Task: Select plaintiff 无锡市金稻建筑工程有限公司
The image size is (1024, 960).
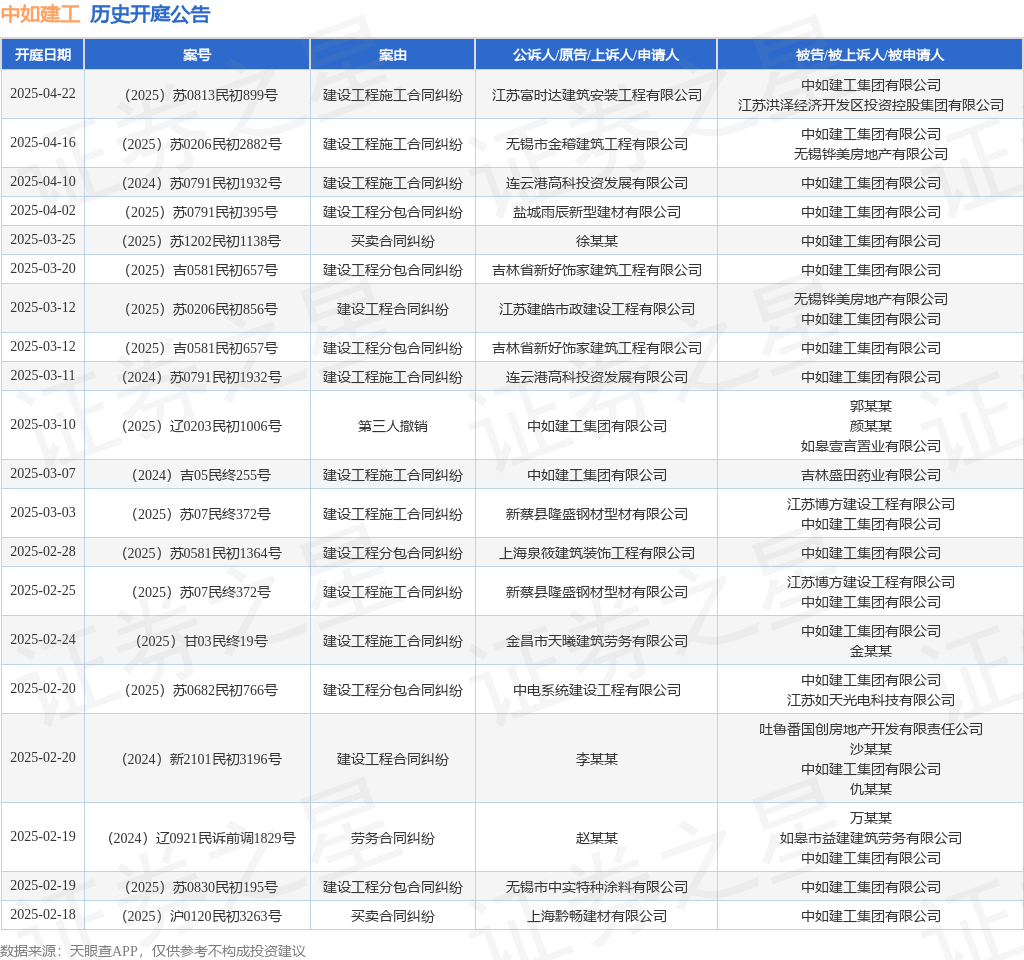Action: (x=597, y=144)
